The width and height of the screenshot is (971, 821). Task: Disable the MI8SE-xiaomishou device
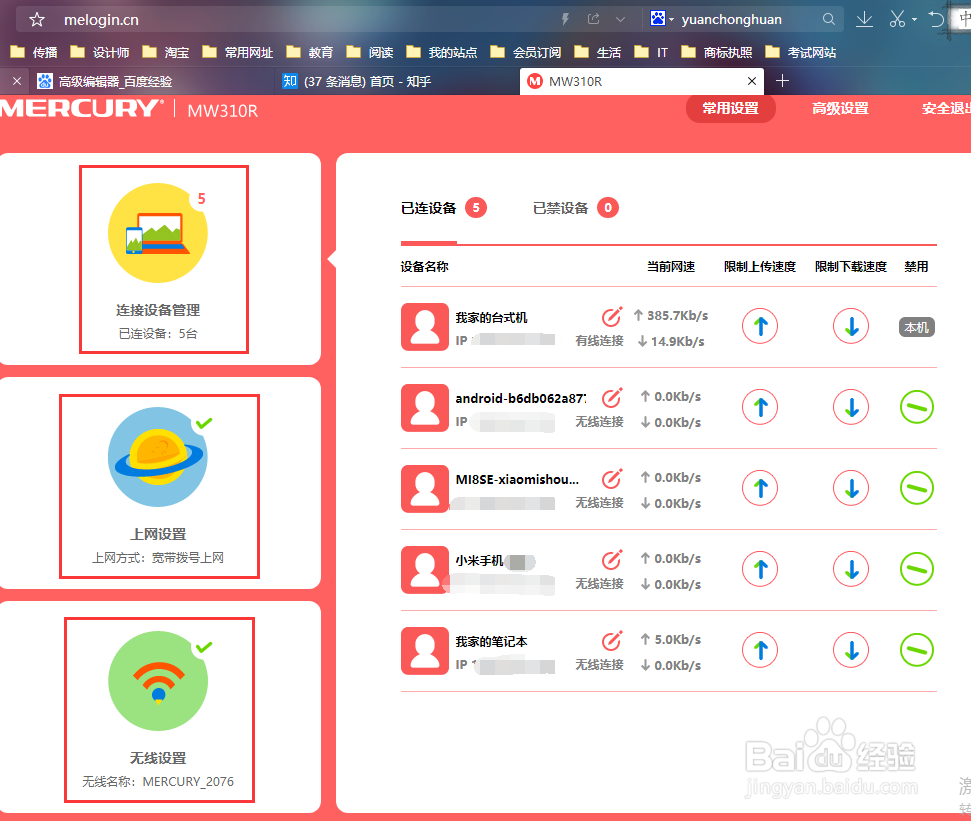click(x=917, y=489)
